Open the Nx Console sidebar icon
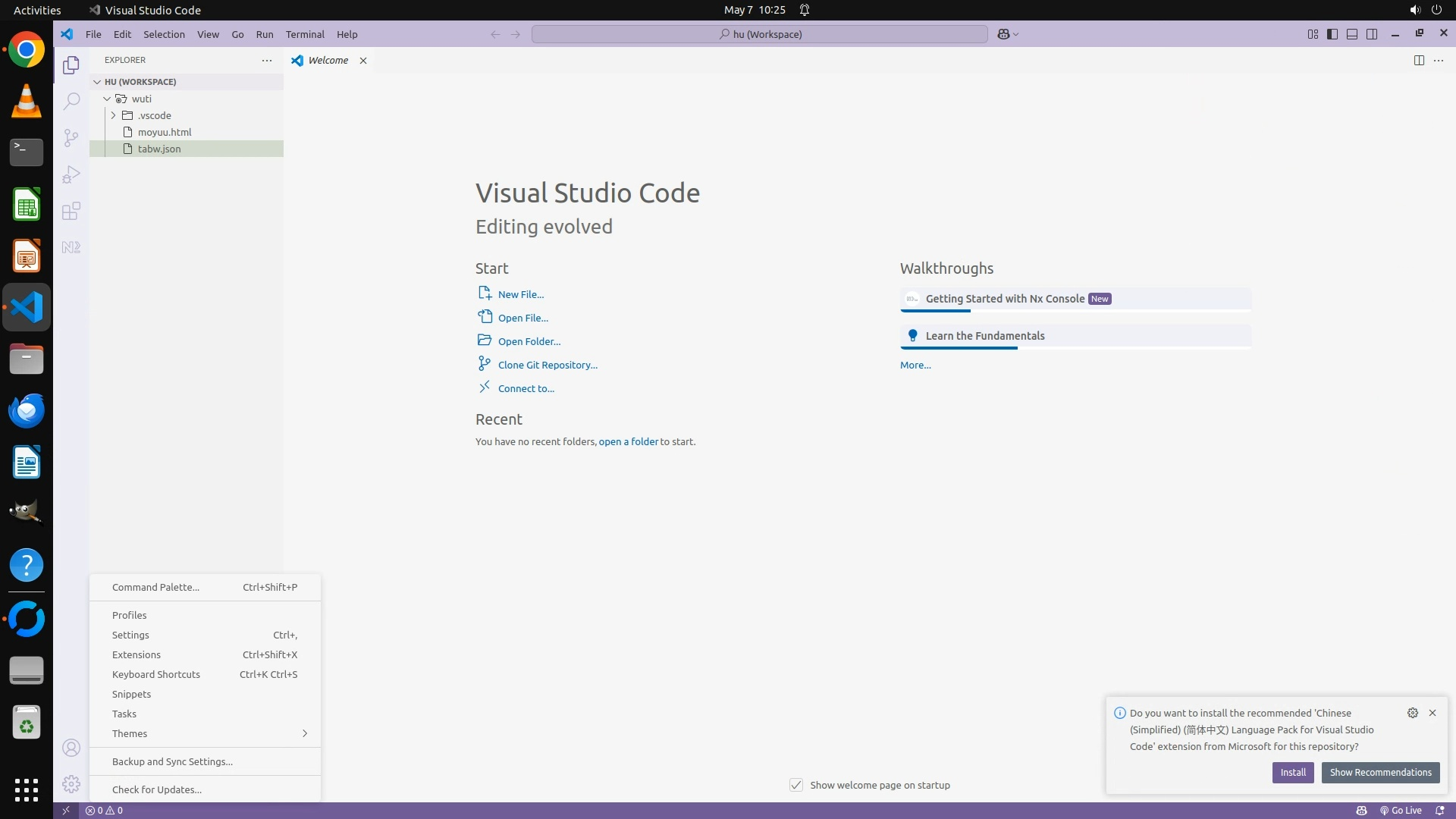1456x819 pixels. [71, 247]
